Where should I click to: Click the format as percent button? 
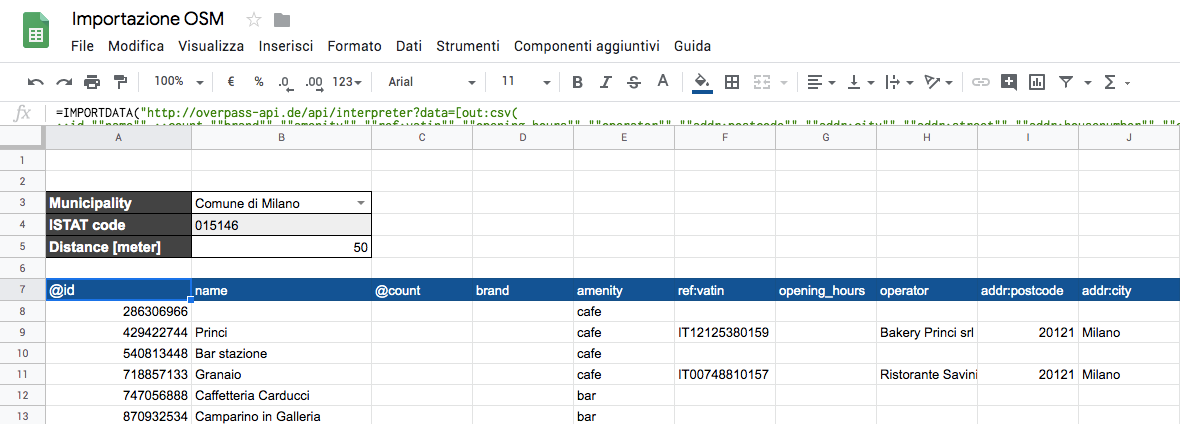pyautogui.click(x=259, y=82)
